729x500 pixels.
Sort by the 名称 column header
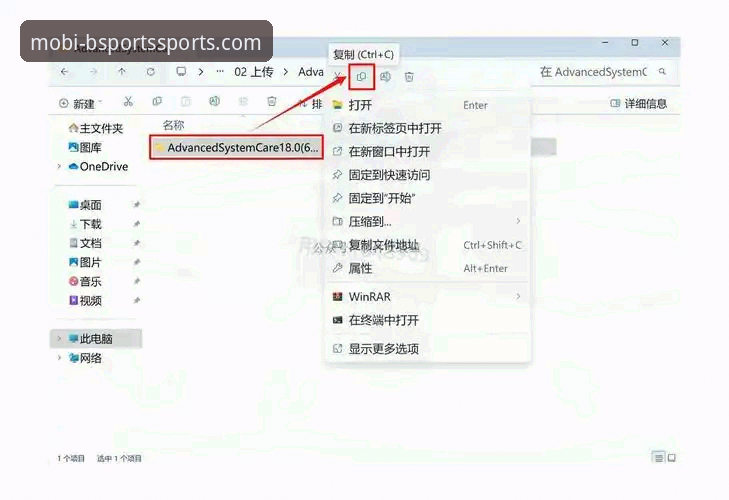click(x=173, y=125)
